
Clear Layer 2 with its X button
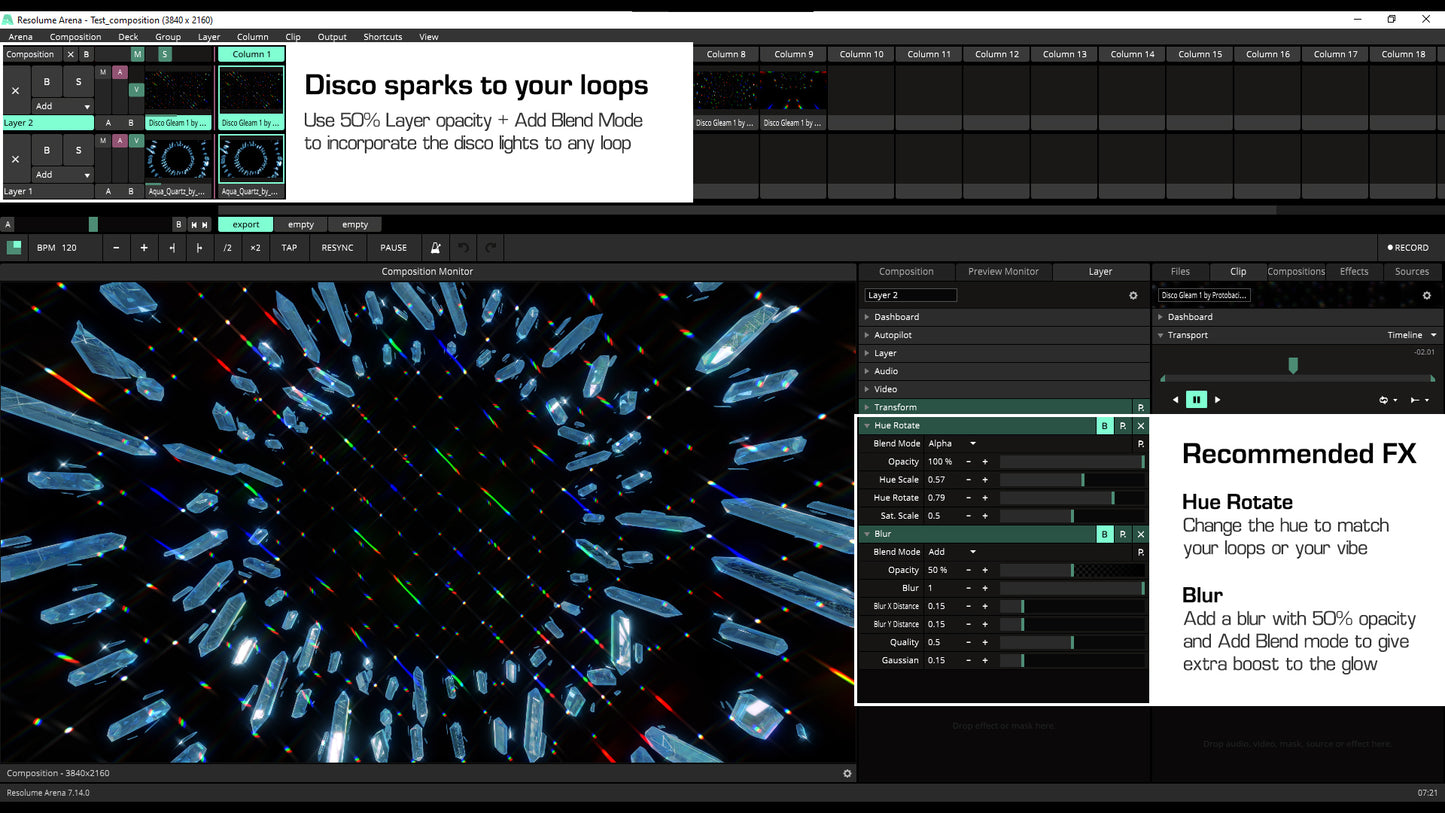pyautogui.click(x=15, y=91)
